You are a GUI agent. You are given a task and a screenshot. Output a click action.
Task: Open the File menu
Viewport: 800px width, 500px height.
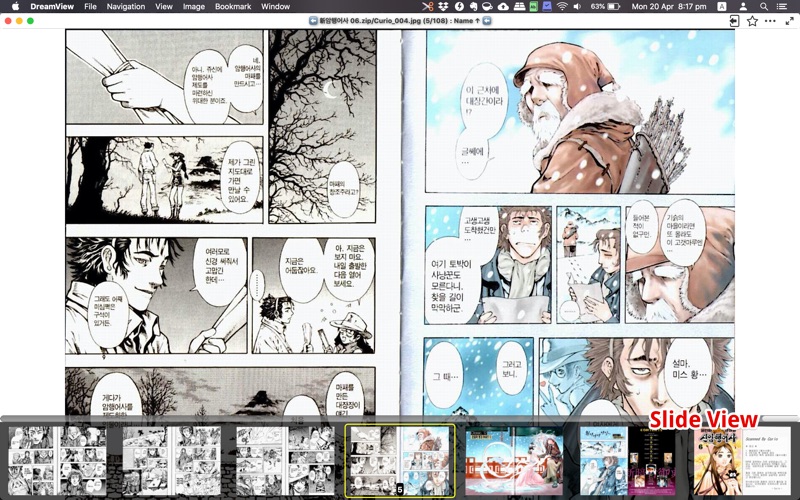tap(90, 7)
